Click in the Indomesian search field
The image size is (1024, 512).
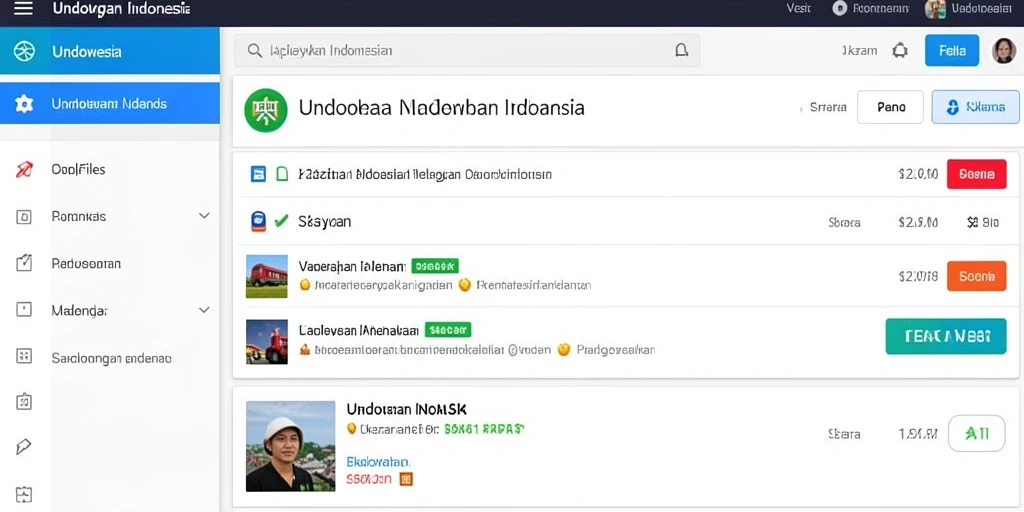467,50
